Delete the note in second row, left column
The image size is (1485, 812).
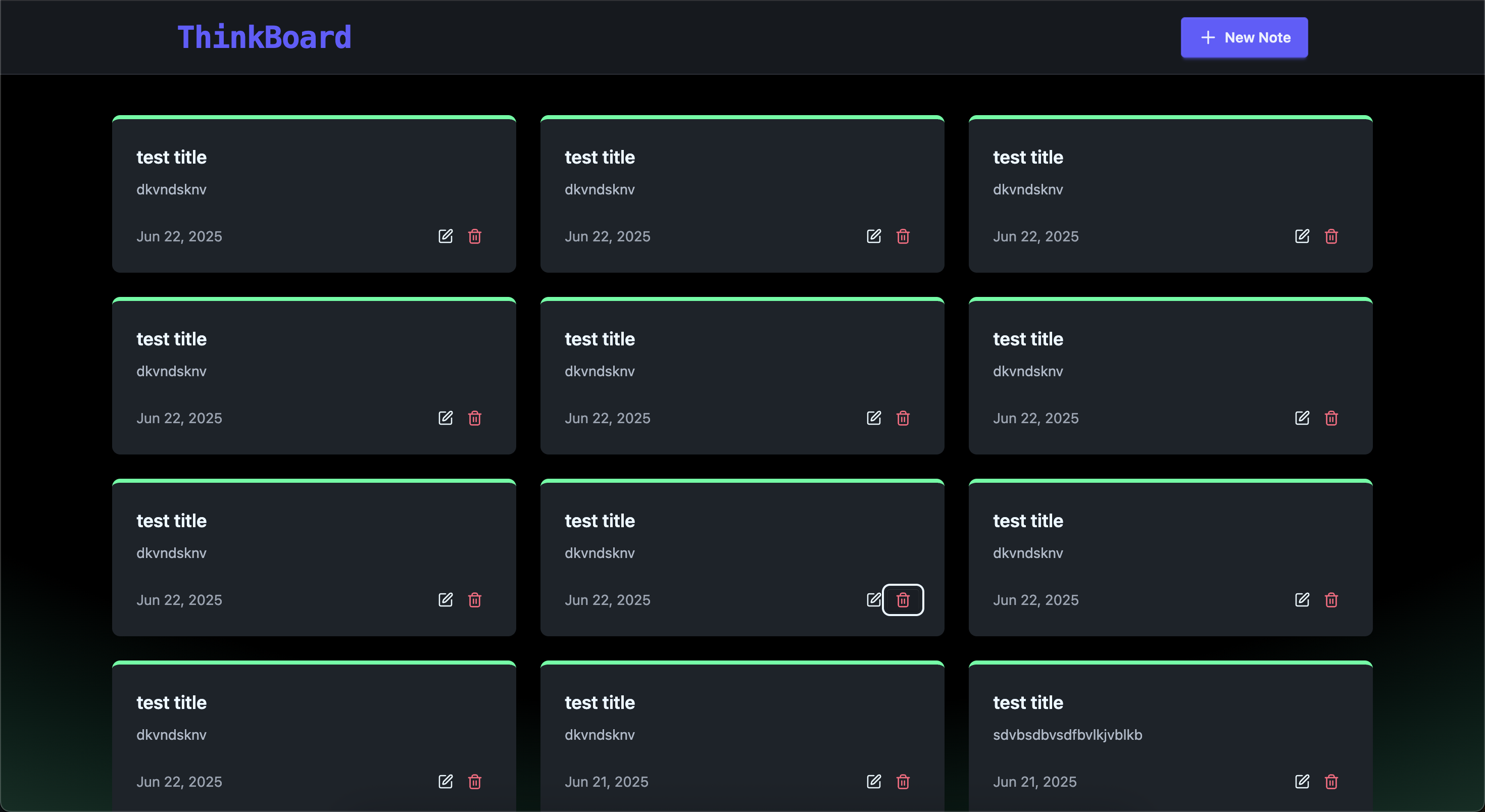(474, 418)
